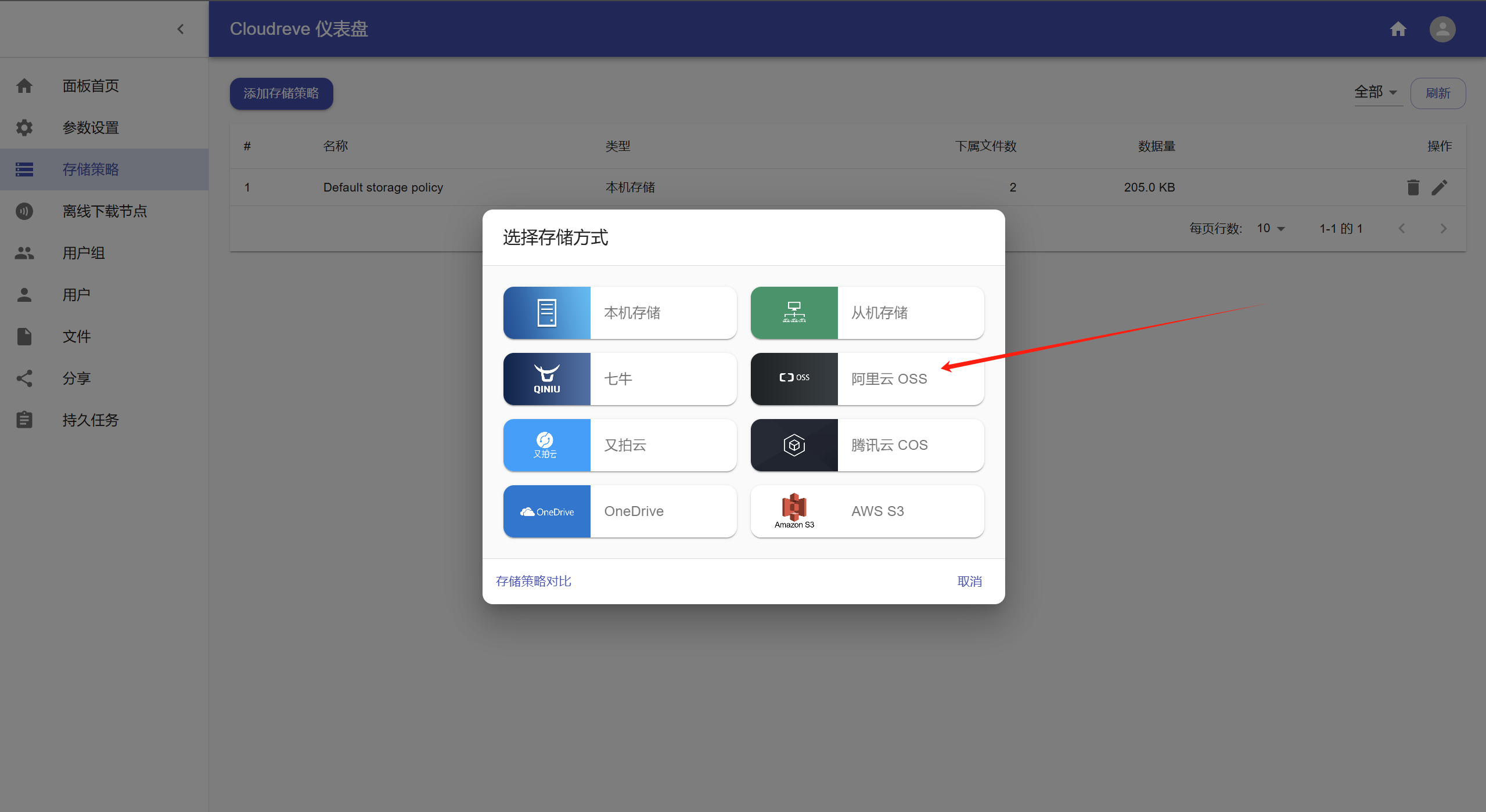This screenshot has width=1486, height=812.
Task: Click the 取消 button in the dialog
Action: 969,582
